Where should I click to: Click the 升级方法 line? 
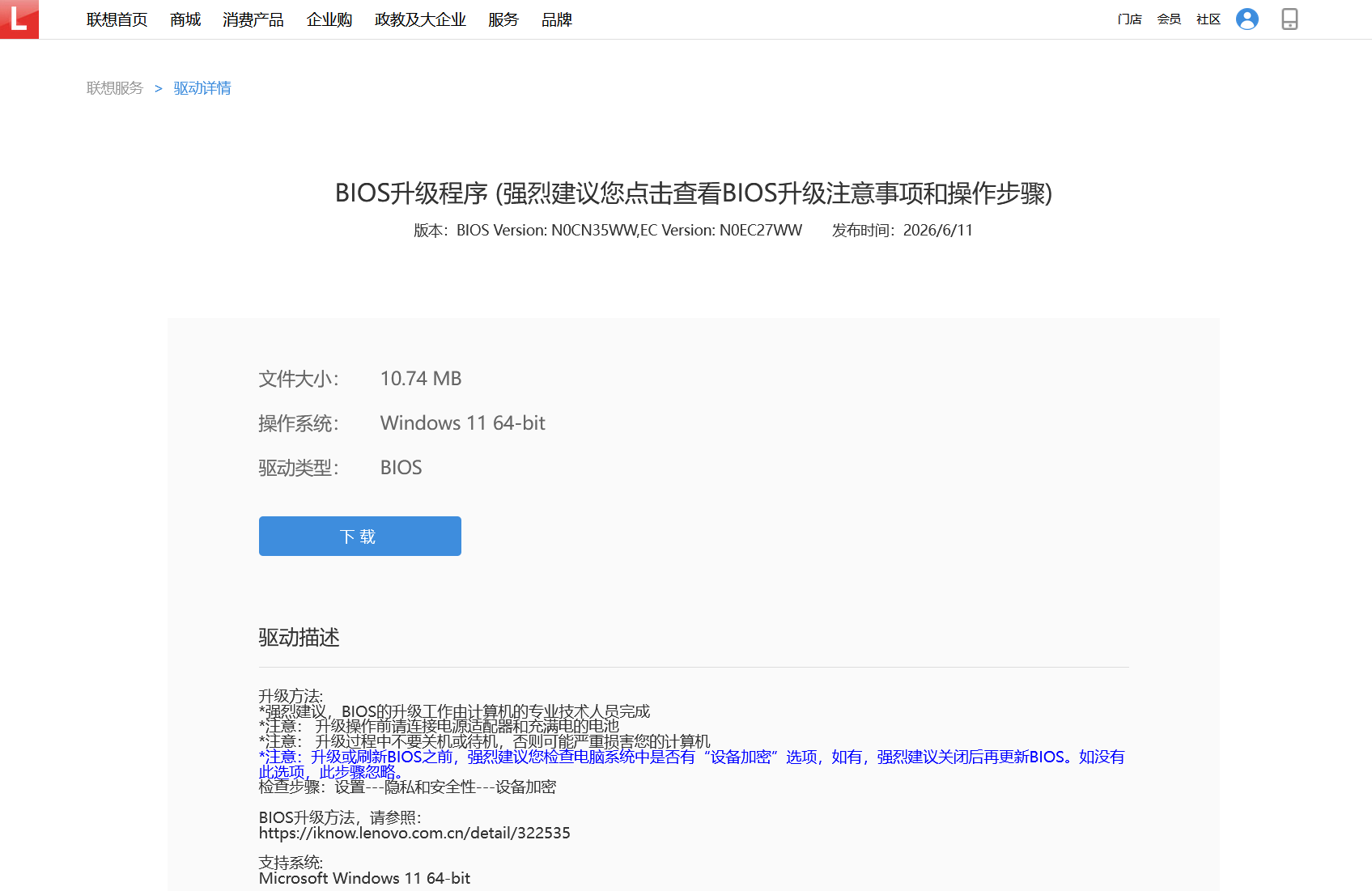(x=291, y=696)
